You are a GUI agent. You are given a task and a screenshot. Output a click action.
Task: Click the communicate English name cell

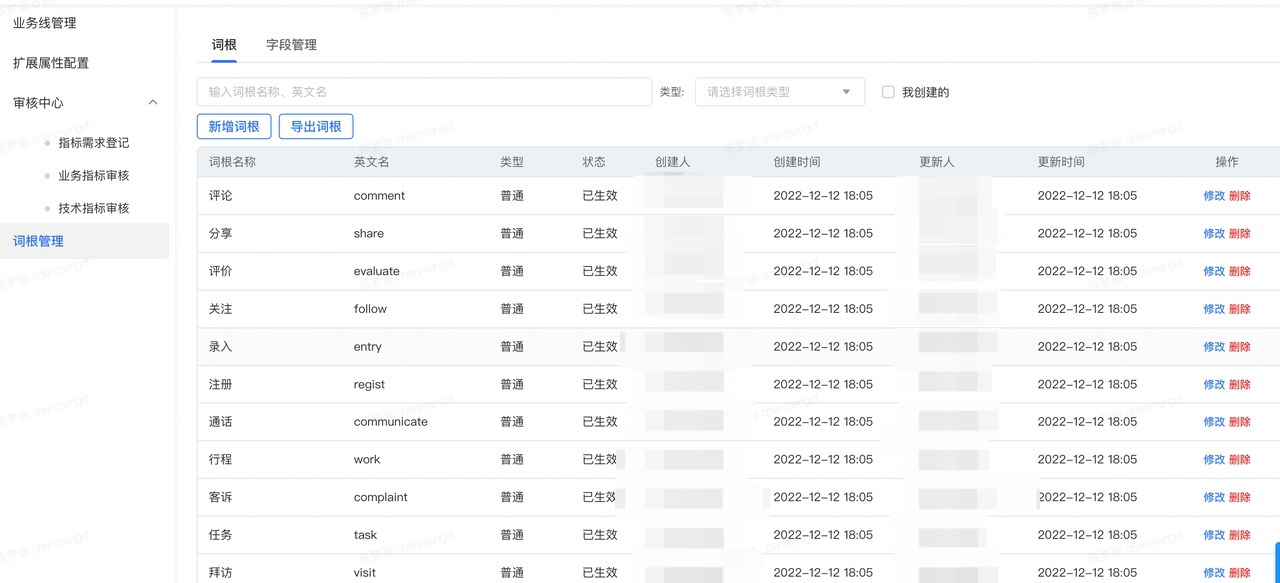(x=391, y=422)
